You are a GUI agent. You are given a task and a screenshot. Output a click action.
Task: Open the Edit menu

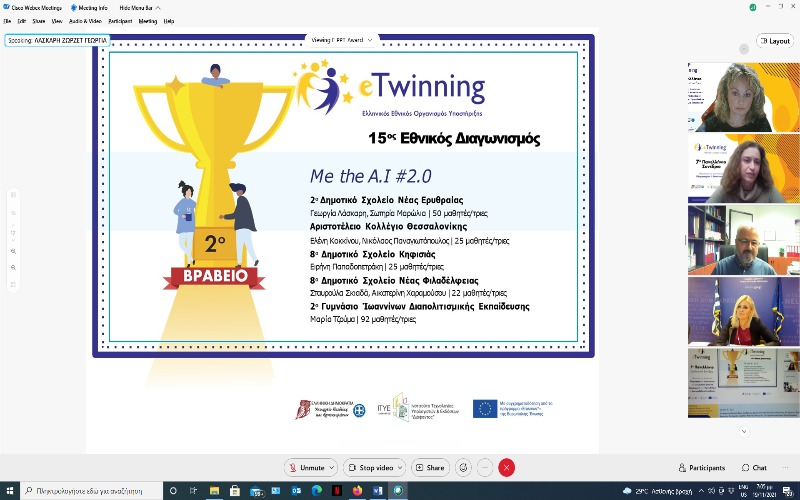pyautogui.click(x=22, y=21)
